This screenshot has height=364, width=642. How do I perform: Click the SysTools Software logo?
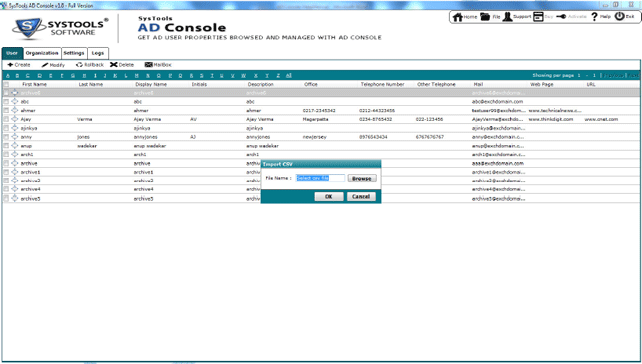[60, 28]
